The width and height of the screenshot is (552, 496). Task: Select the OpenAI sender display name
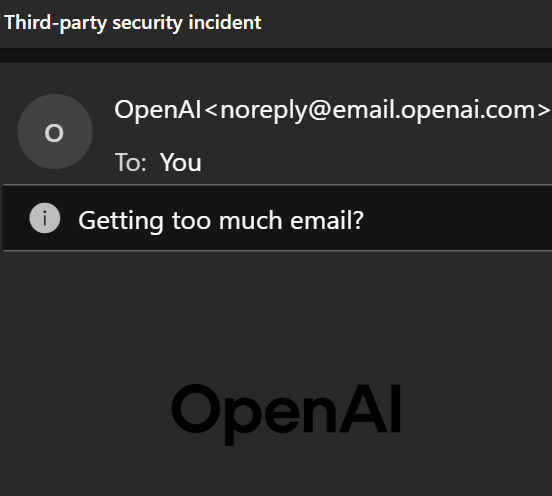pos(158,110)
